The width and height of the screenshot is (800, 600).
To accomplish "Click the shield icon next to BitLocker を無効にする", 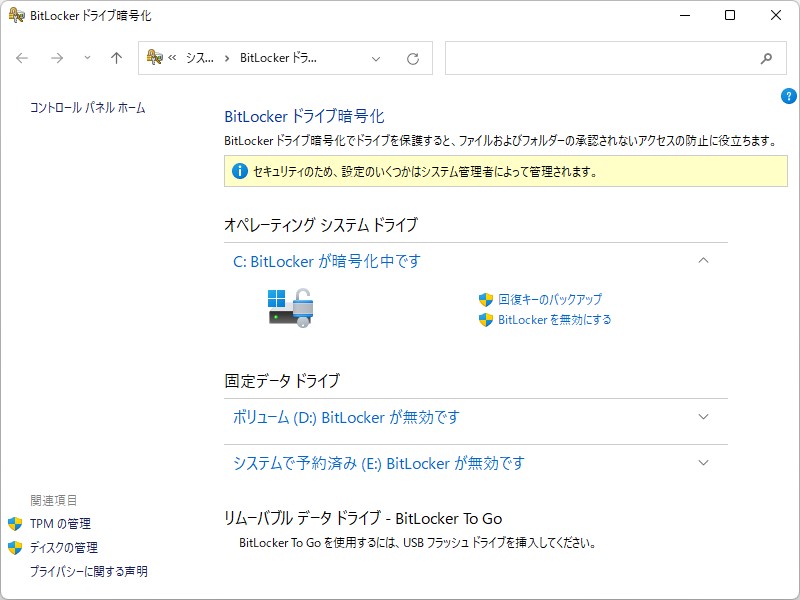I will [487, 320].
